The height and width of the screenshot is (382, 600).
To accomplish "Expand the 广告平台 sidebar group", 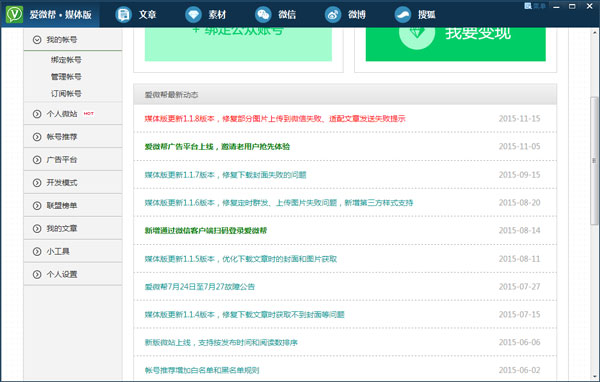I will pos(73,160).
